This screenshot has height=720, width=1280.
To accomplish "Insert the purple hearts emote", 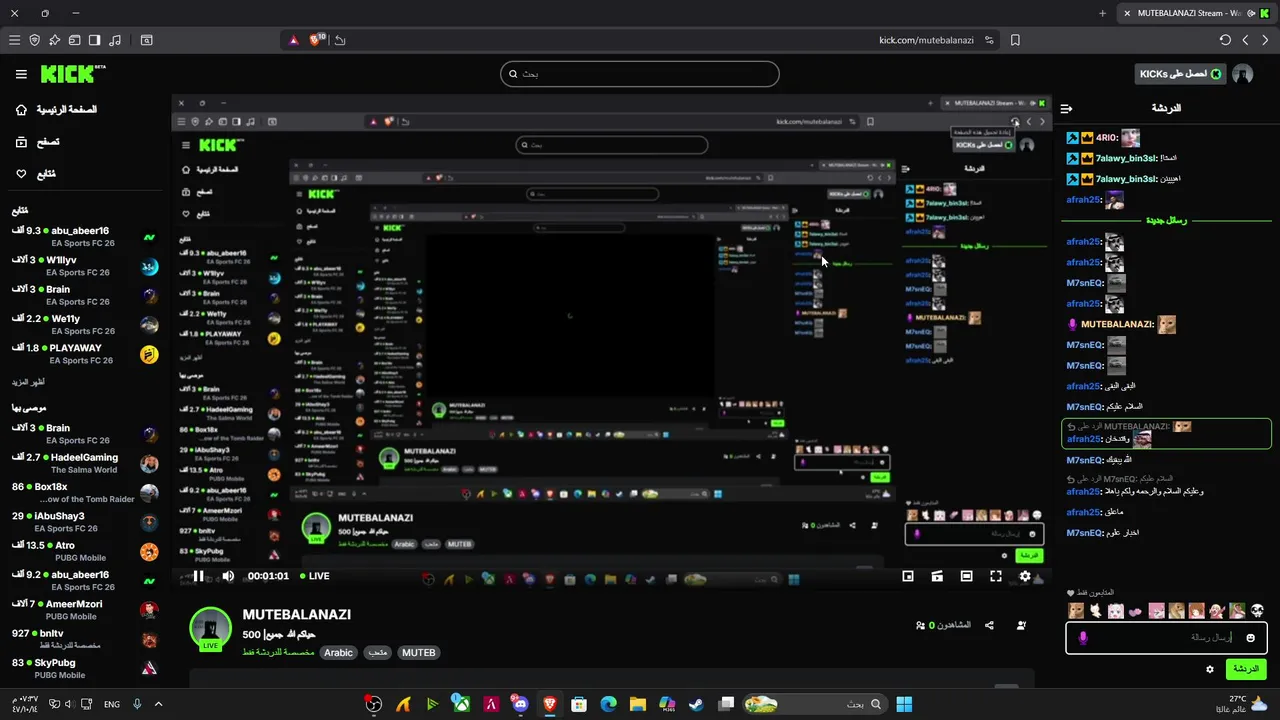I will 1136,611.
